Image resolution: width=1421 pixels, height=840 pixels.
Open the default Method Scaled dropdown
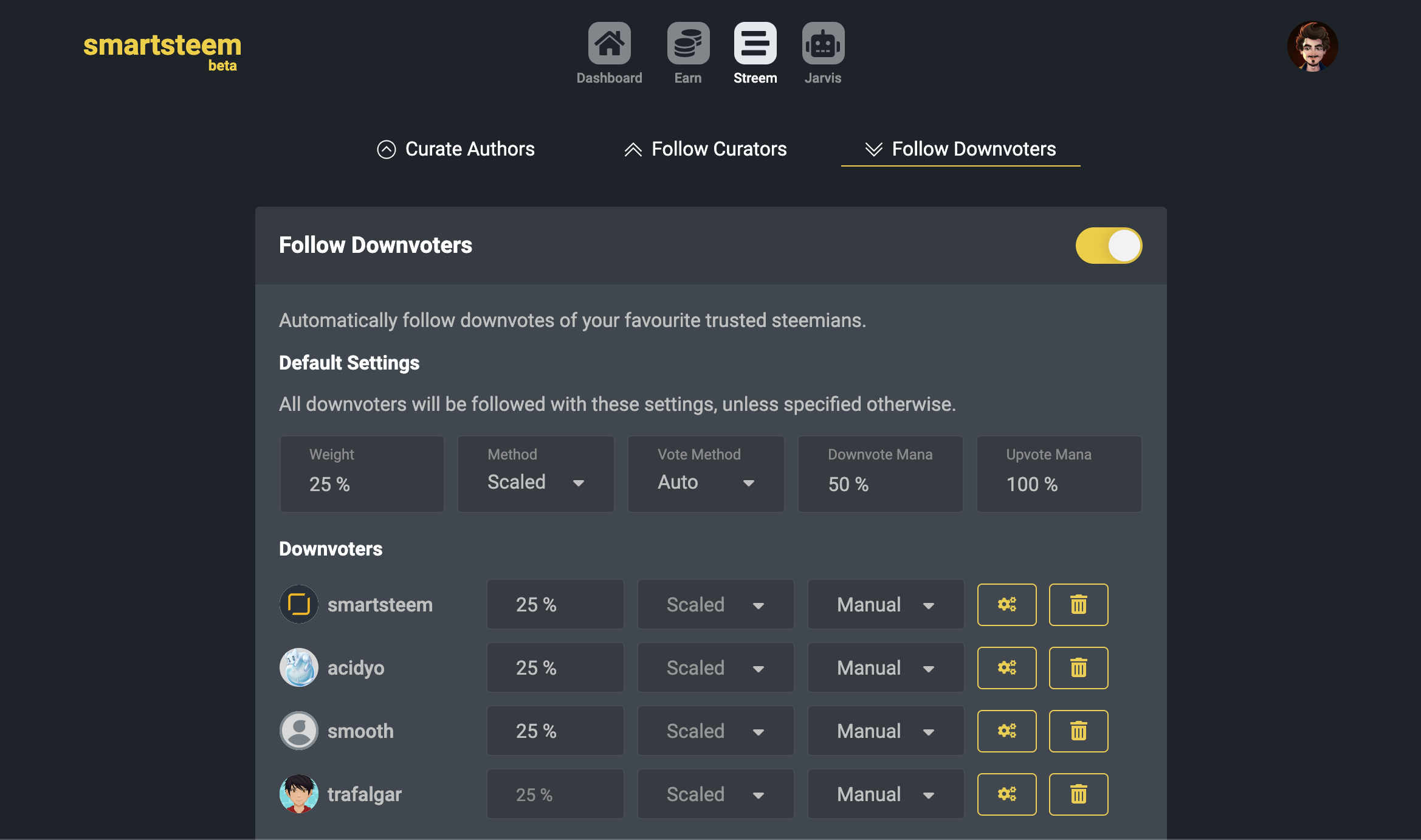pyautogui.click(x=535, y=473)
